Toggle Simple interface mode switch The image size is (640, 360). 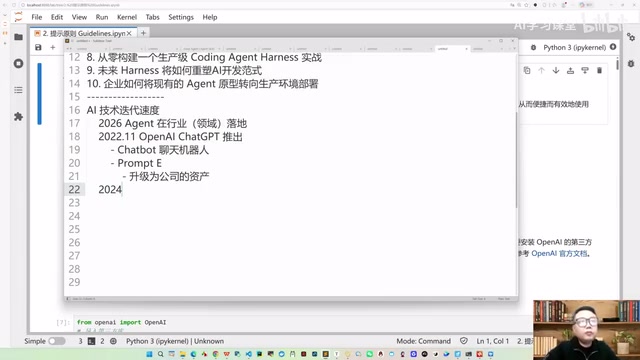click(x=57, y=341)
